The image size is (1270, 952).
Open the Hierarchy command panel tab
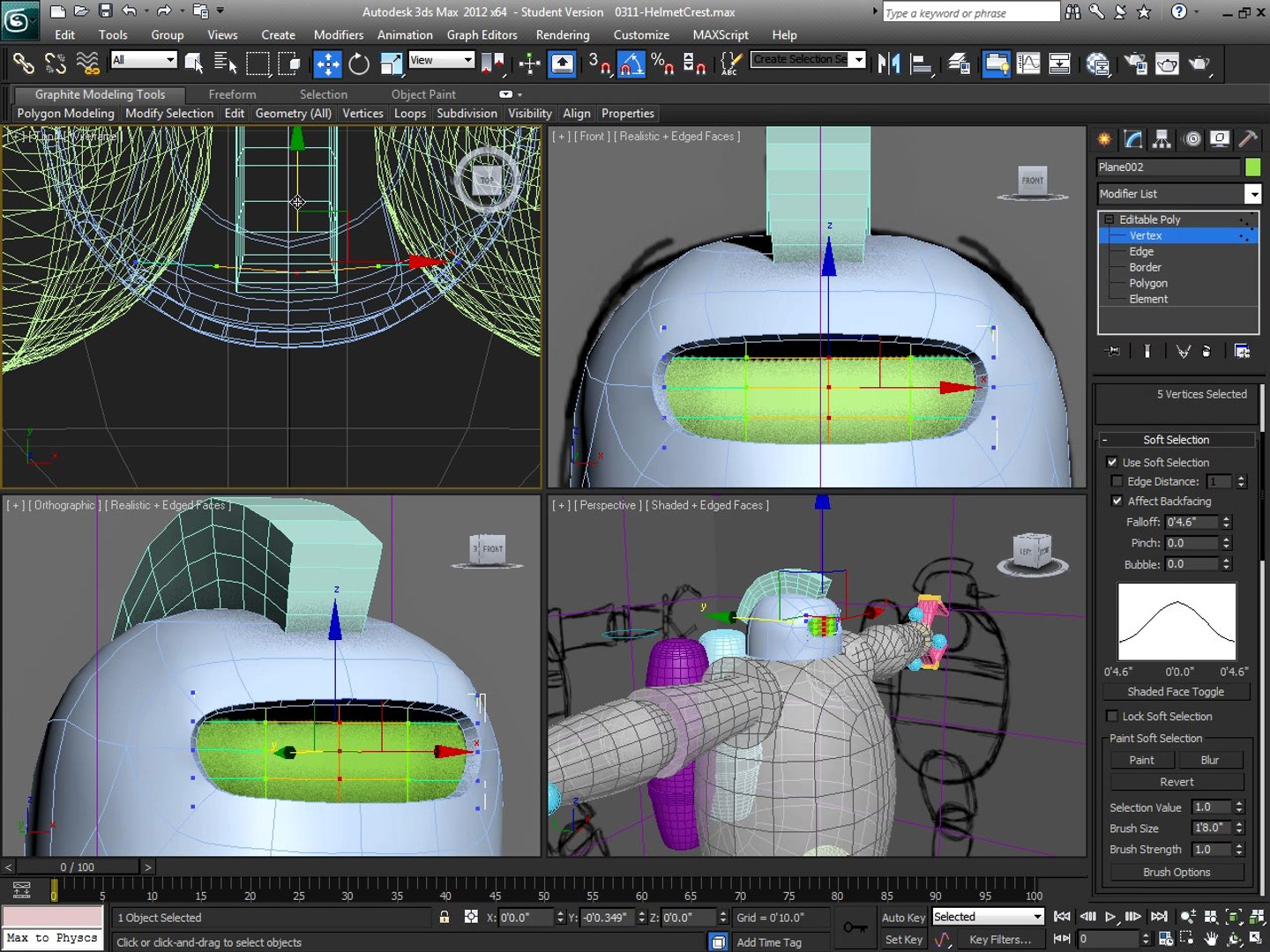1162,139
